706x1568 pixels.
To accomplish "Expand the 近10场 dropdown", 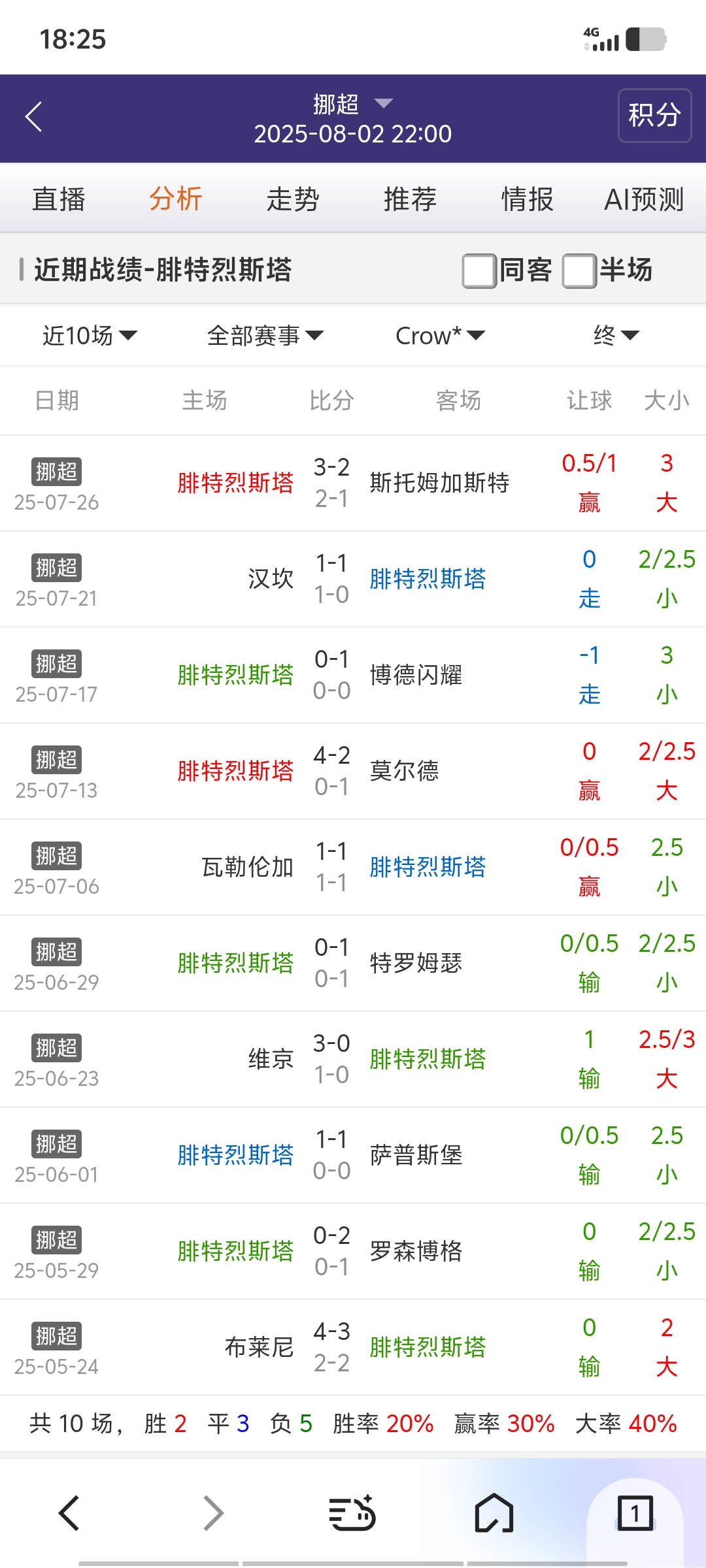I will point(90,336).
